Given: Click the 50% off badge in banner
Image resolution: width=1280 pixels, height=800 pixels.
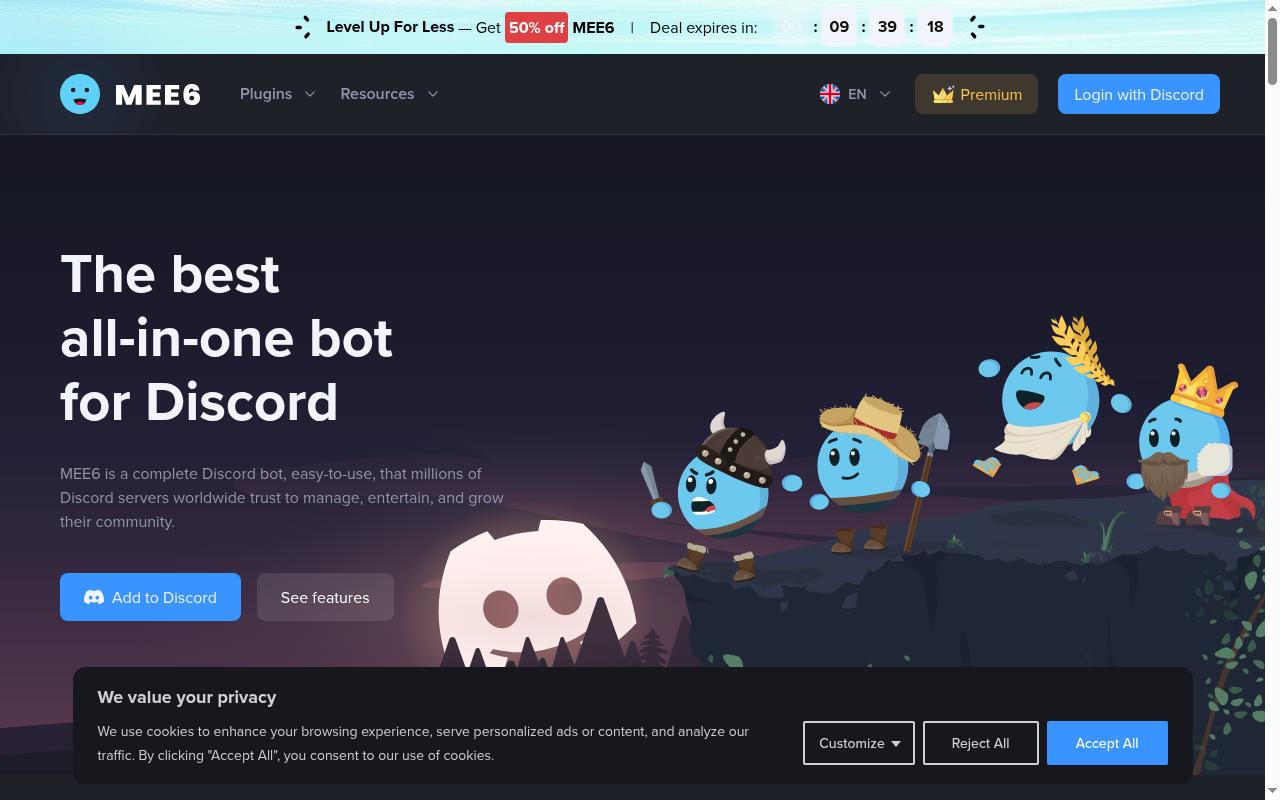Looking at the screenshot, I should pos(536,27).
